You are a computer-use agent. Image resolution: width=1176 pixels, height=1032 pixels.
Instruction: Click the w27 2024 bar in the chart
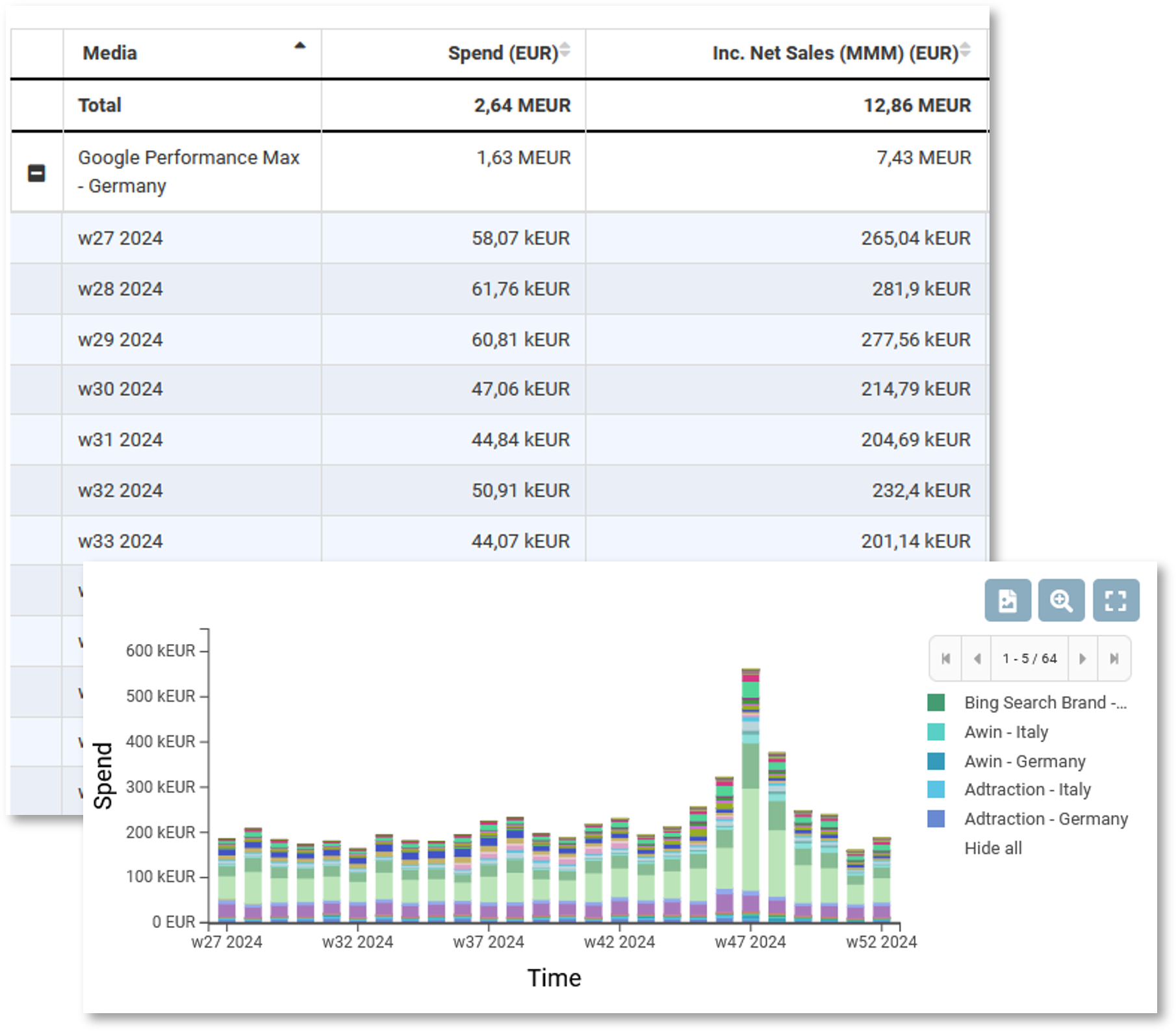point(227,880)
